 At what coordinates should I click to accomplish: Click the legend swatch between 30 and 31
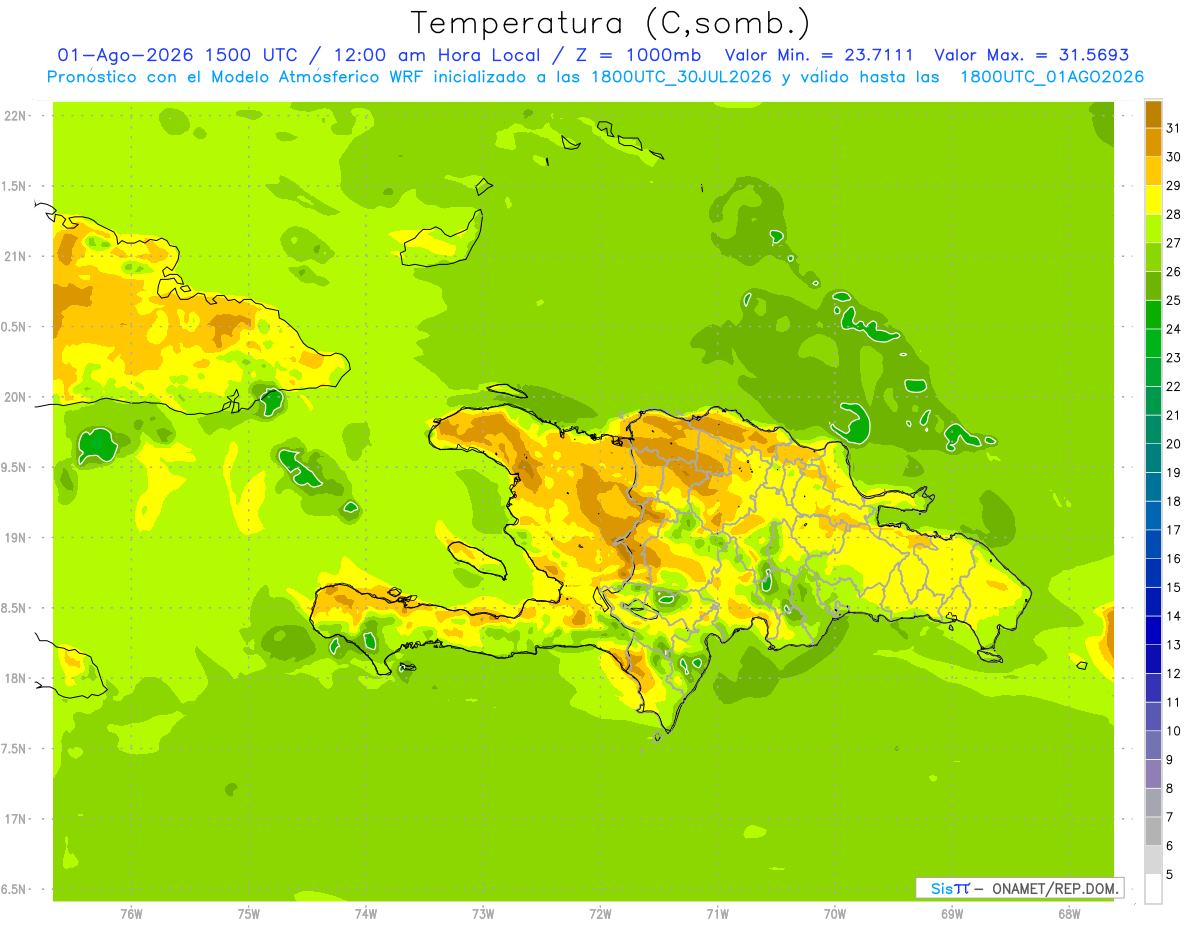click(x=1153, y=143)
